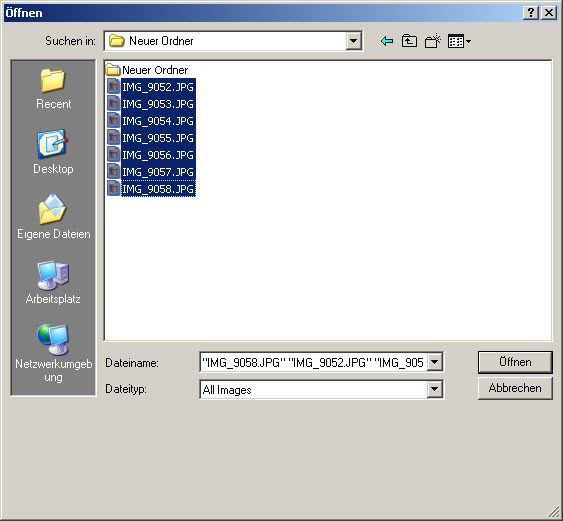Open the view menu icon
Viewport: 563px width, 521px height.
click(459, 41)
